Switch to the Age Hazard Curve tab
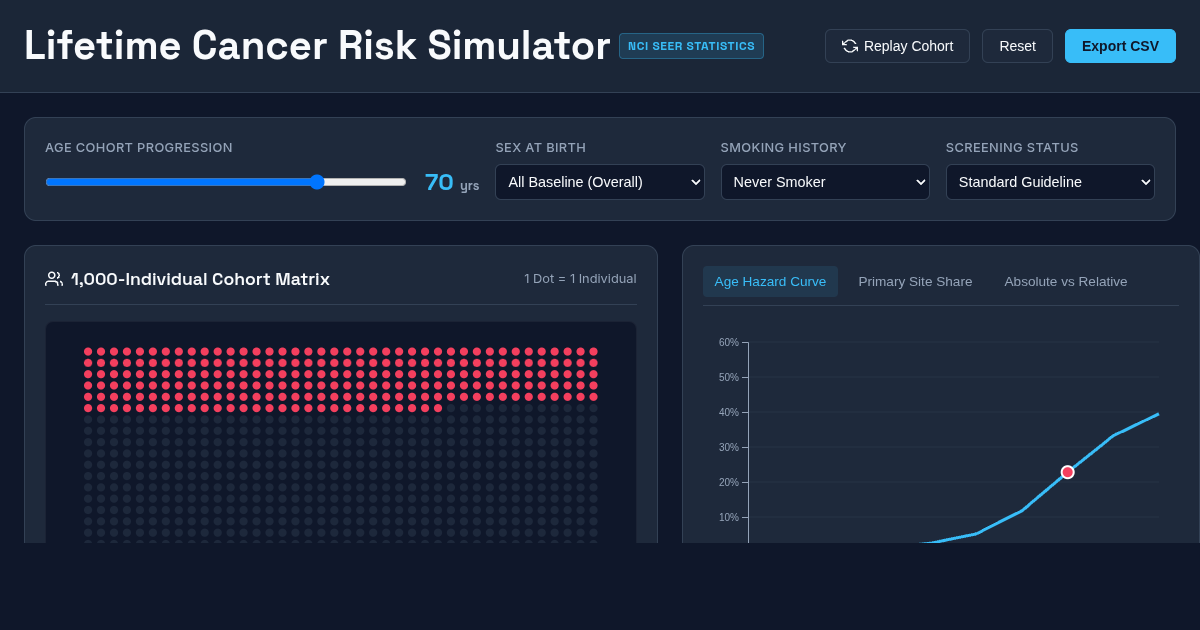 770,281
